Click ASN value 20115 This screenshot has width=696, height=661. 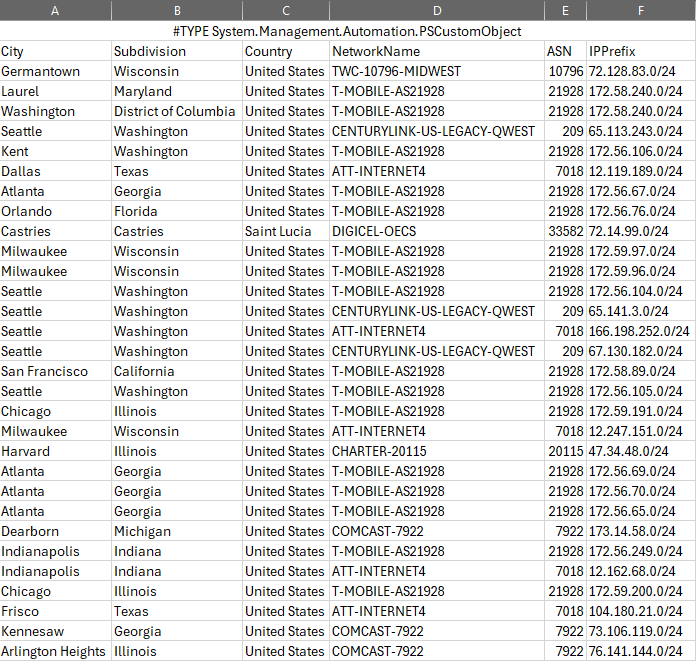(565, 451)
